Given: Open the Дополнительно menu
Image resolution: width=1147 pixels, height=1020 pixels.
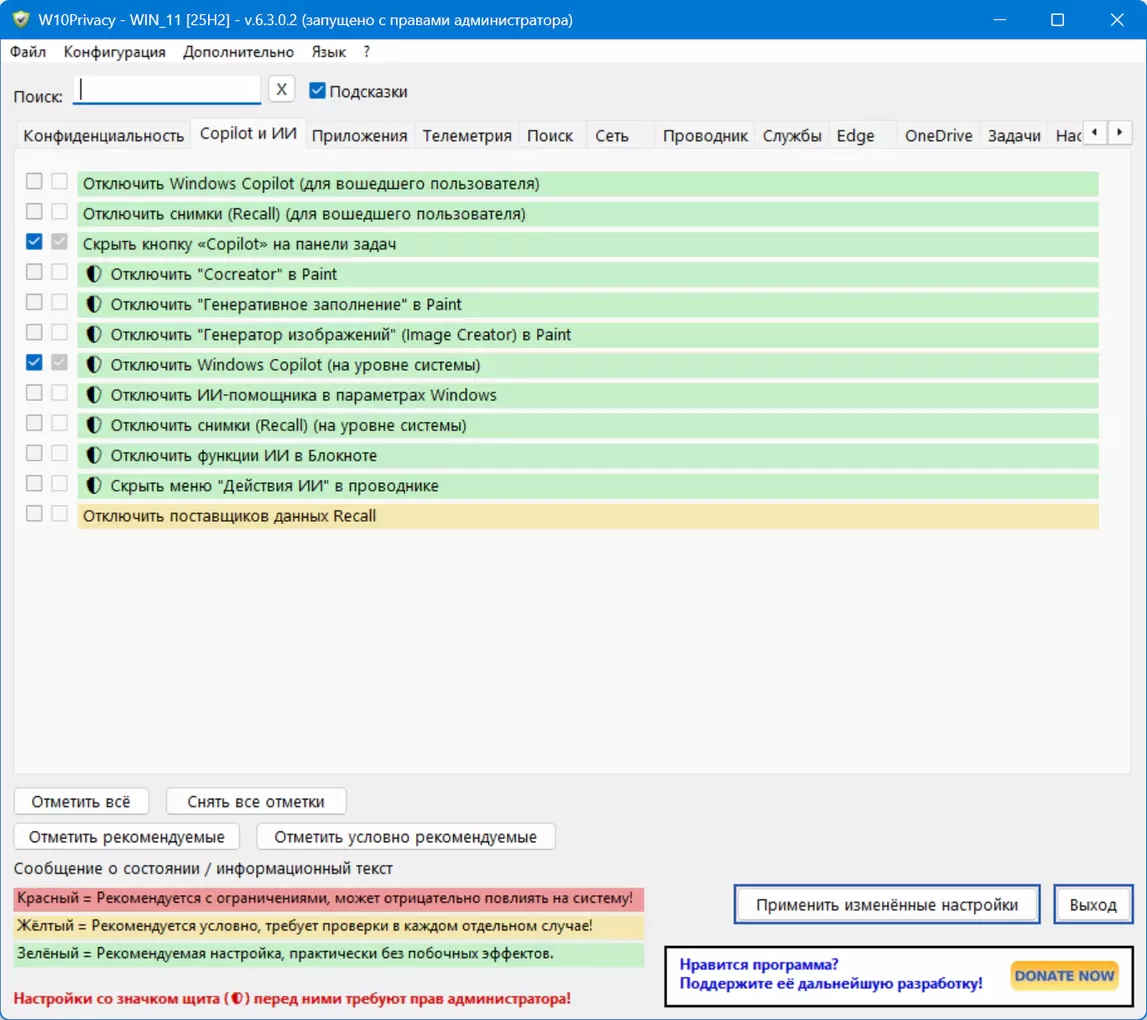Looking at the screenshot, I should 238,52.
